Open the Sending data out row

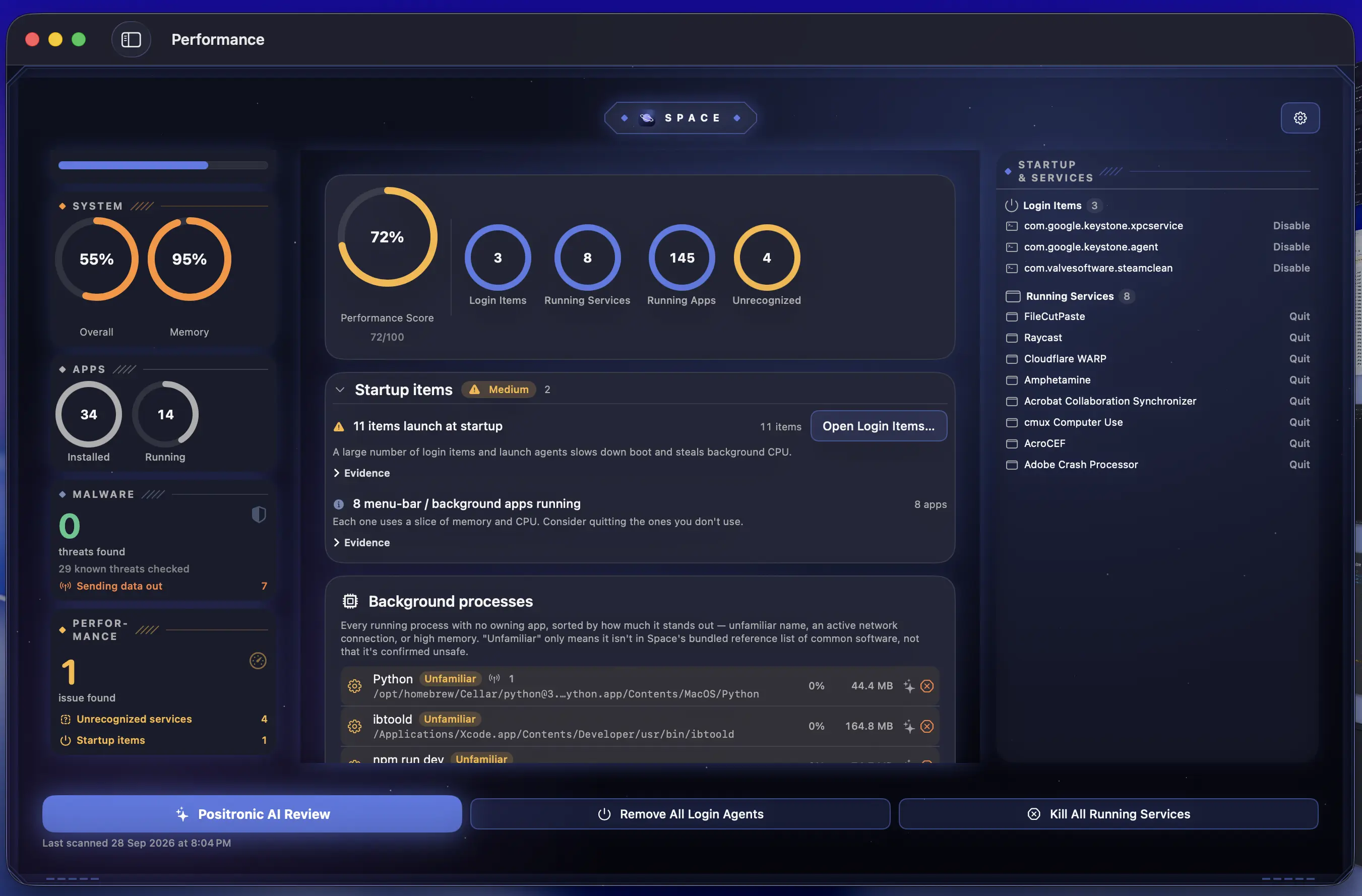163,586
